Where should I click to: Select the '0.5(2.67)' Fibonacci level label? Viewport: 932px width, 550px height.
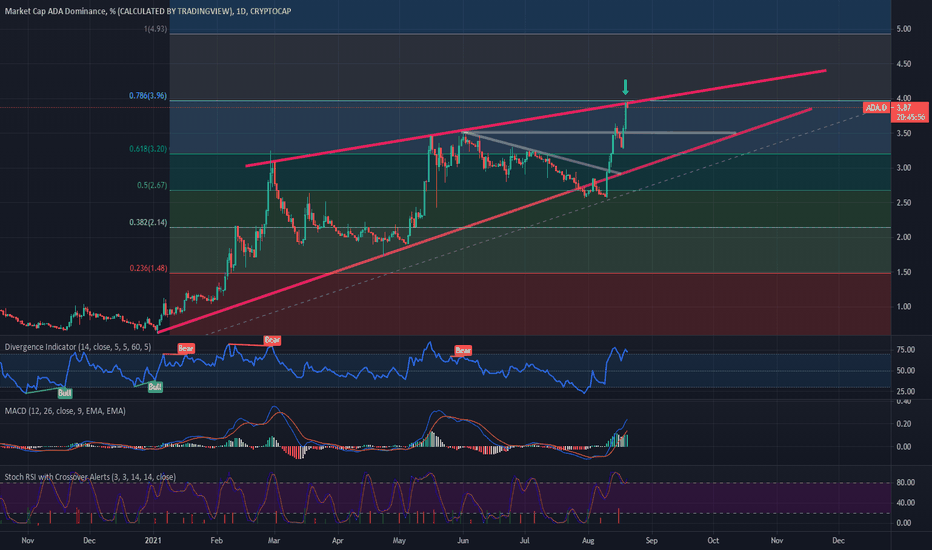tap(152, 186)
